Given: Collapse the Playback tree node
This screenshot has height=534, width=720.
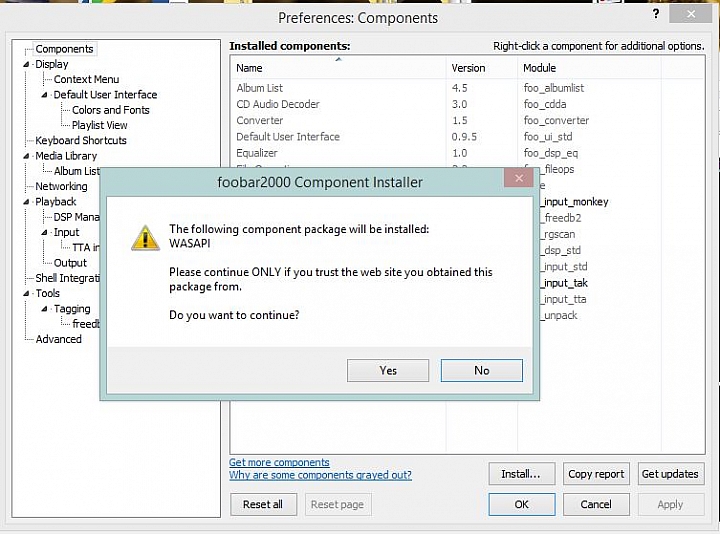Looking at the screenshot, I should pyautogui.click(x=26, y=202).
